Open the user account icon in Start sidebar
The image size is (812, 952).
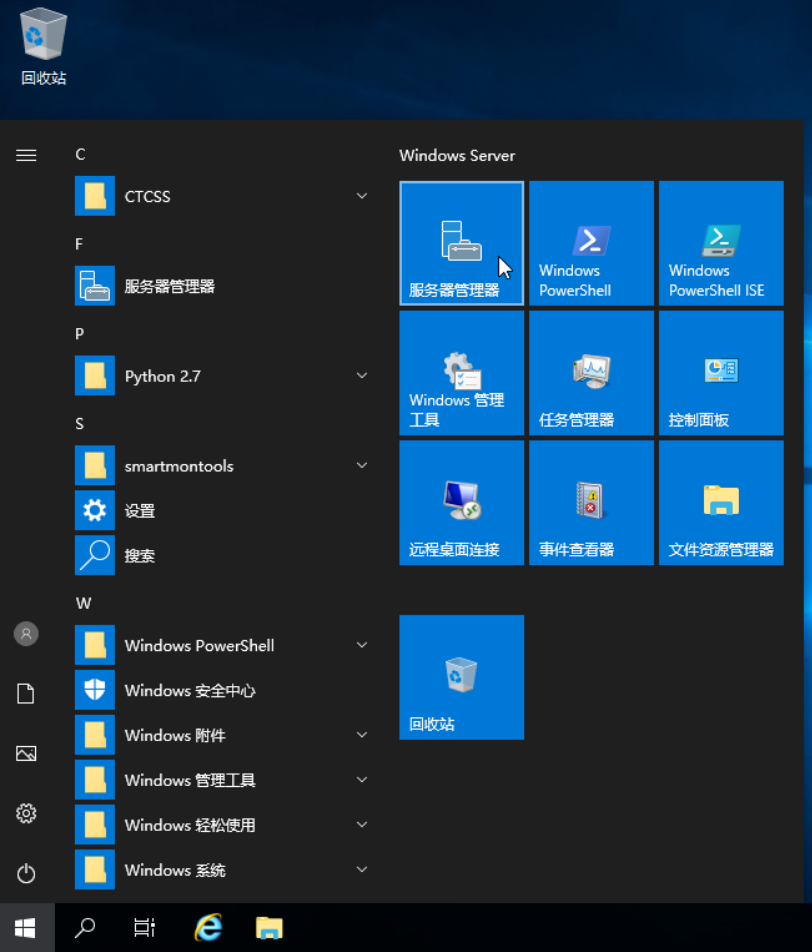coord(26,634)
